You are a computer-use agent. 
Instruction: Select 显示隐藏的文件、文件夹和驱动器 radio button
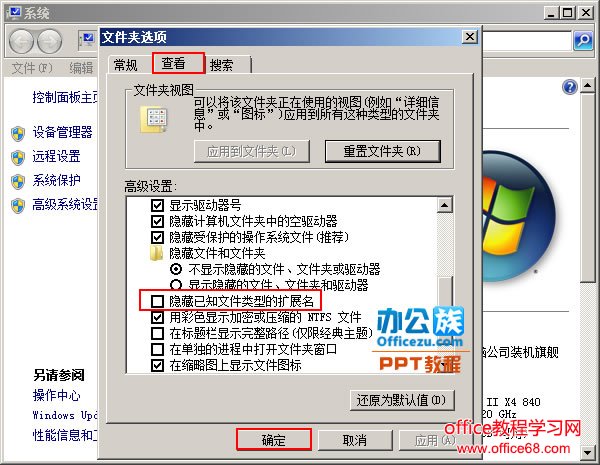(x=176, y=285)
